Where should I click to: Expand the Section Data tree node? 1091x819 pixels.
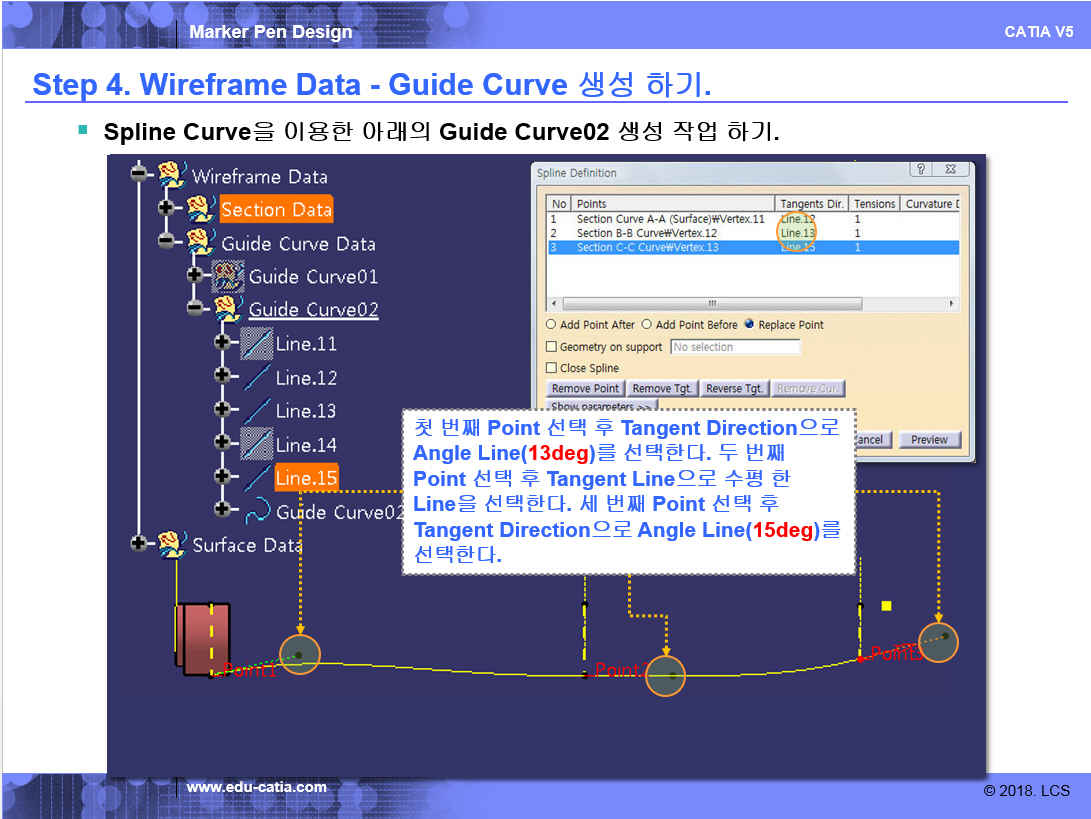(166, 209)
